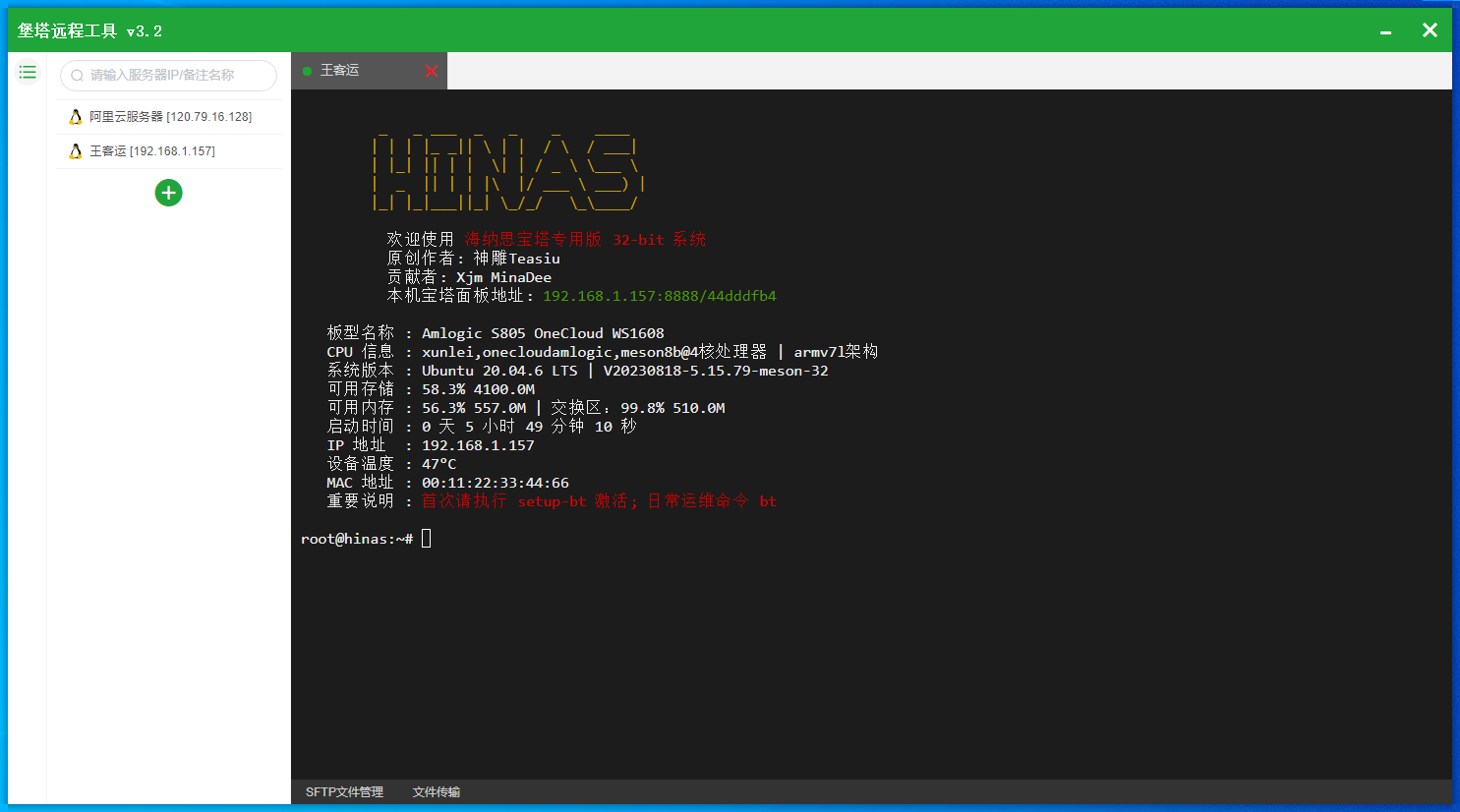
Task: Select the 阿里云服务器 [120.79.16.128] server entry
Action: (x=169, y=117)
